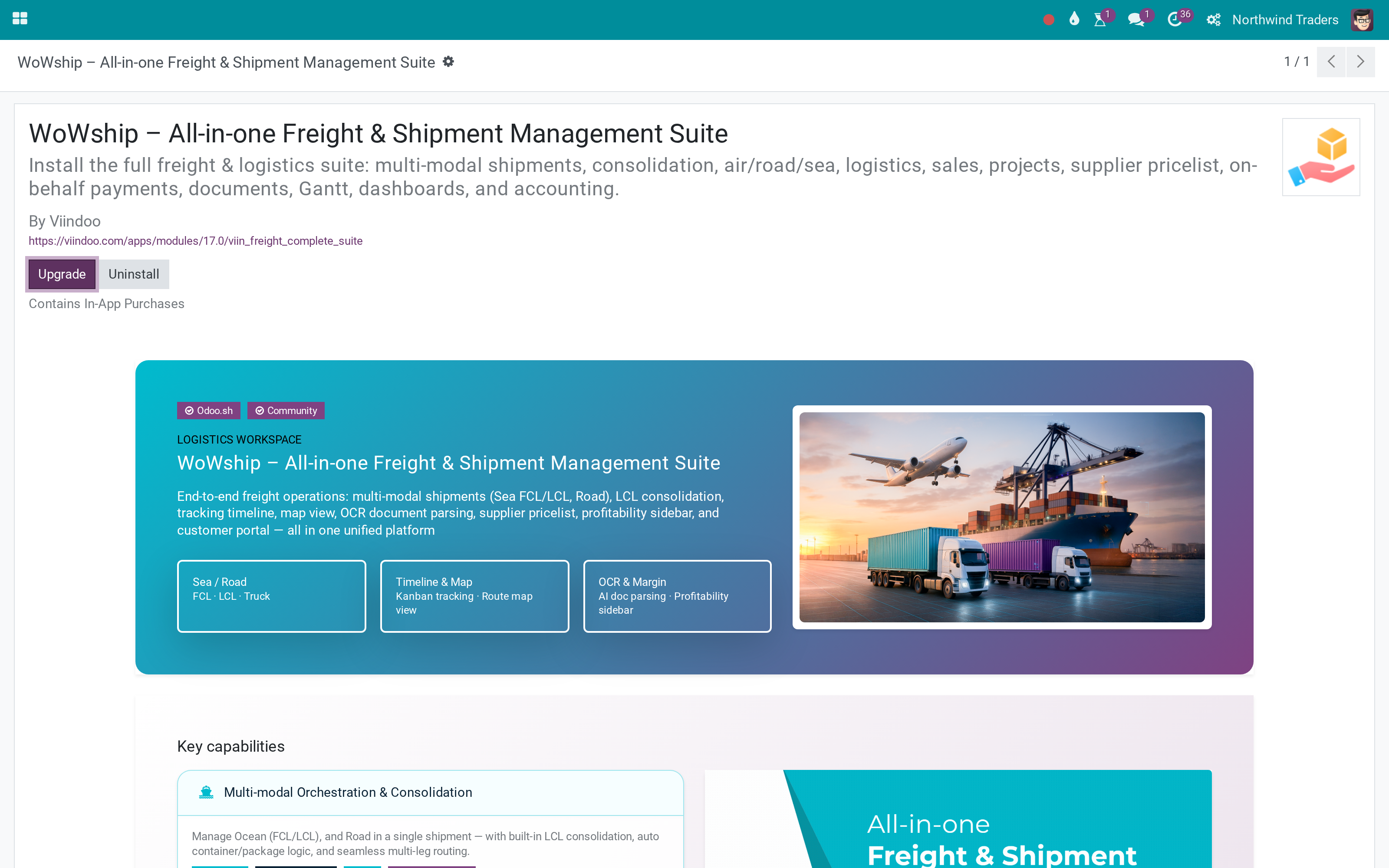Viewport: 1389px width, 868px height.
Task: Click the Timeline & Map feature card
Action: 475,596
